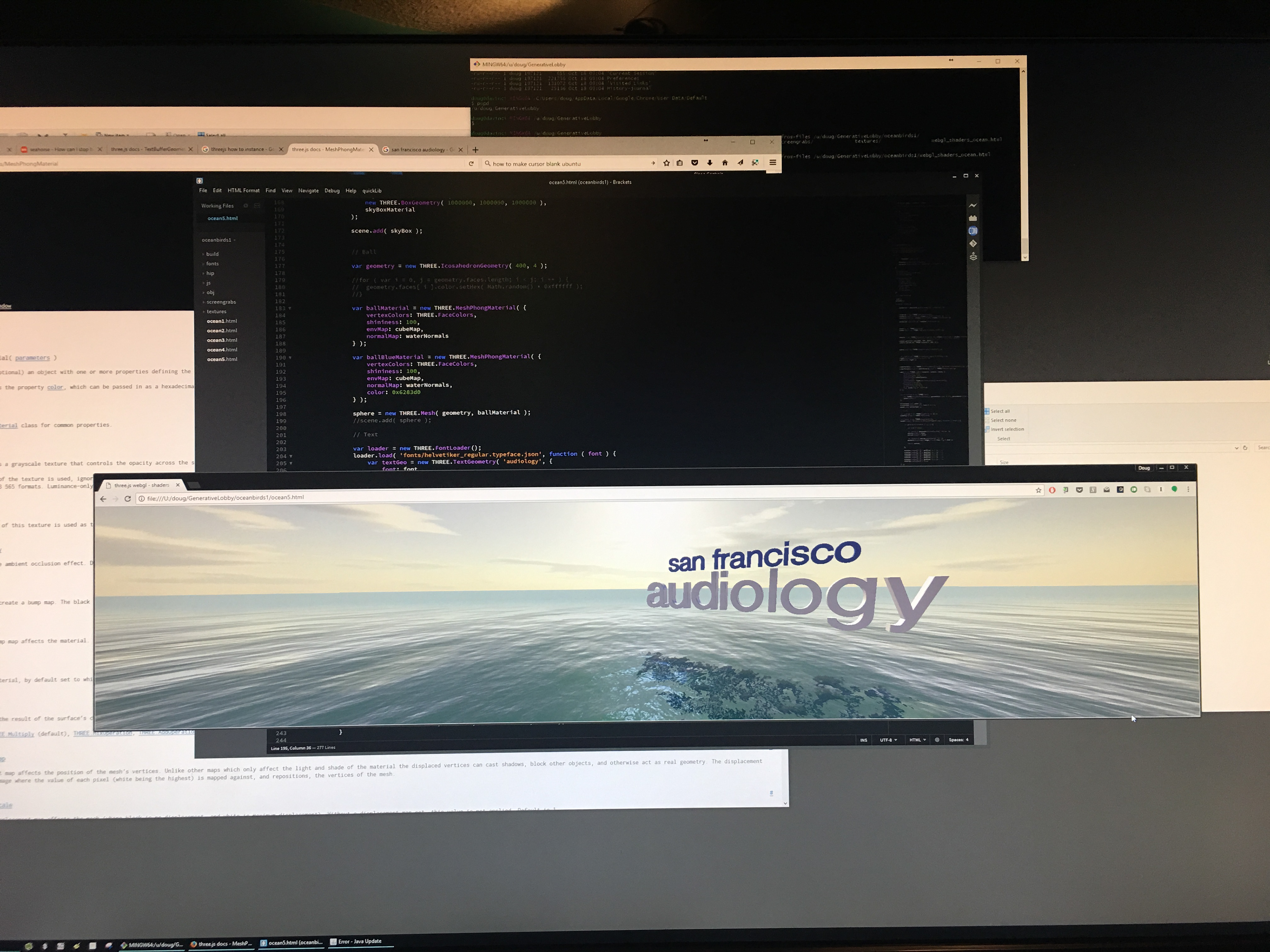
Task: Toggle the INS insert mode indicator
Action: [864, 740]
